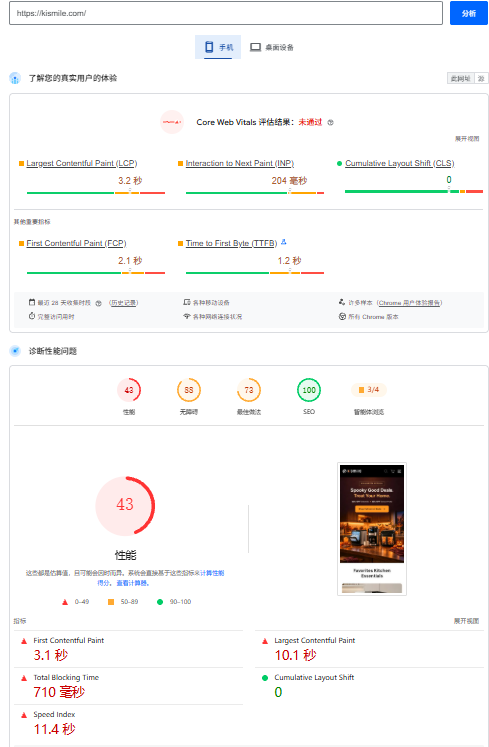Click the help icon beside collection period
The width and height of the screenshot is (489, 747).
[x=98, y=303]
